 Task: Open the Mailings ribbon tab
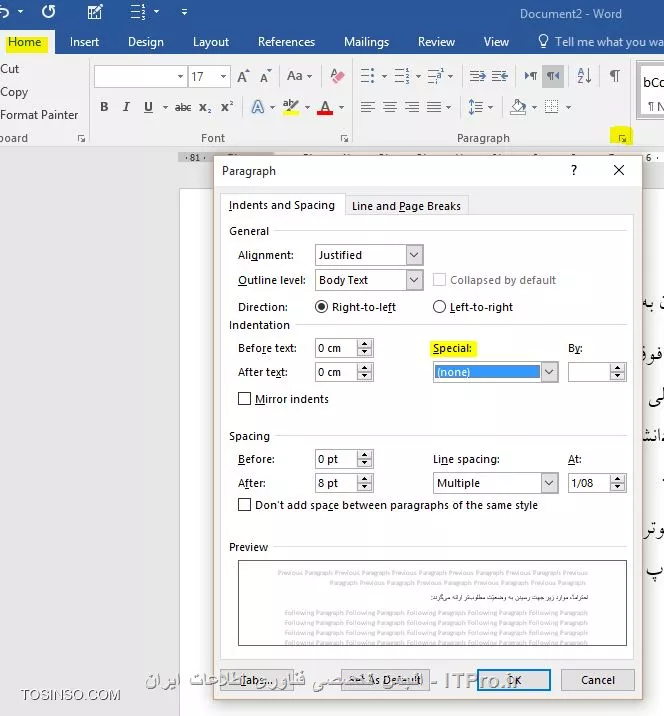[367, 42]
